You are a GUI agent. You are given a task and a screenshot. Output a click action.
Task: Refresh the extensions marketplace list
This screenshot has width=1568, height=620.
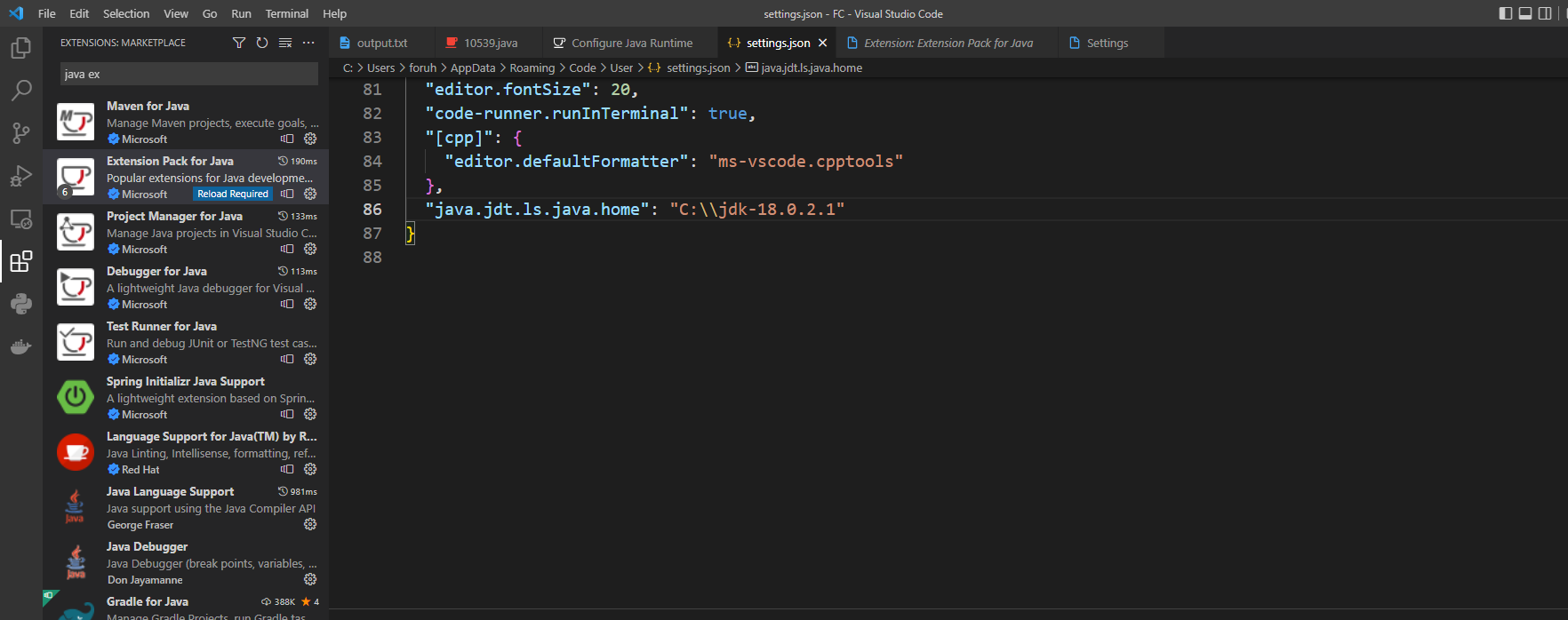click(262, 43)
